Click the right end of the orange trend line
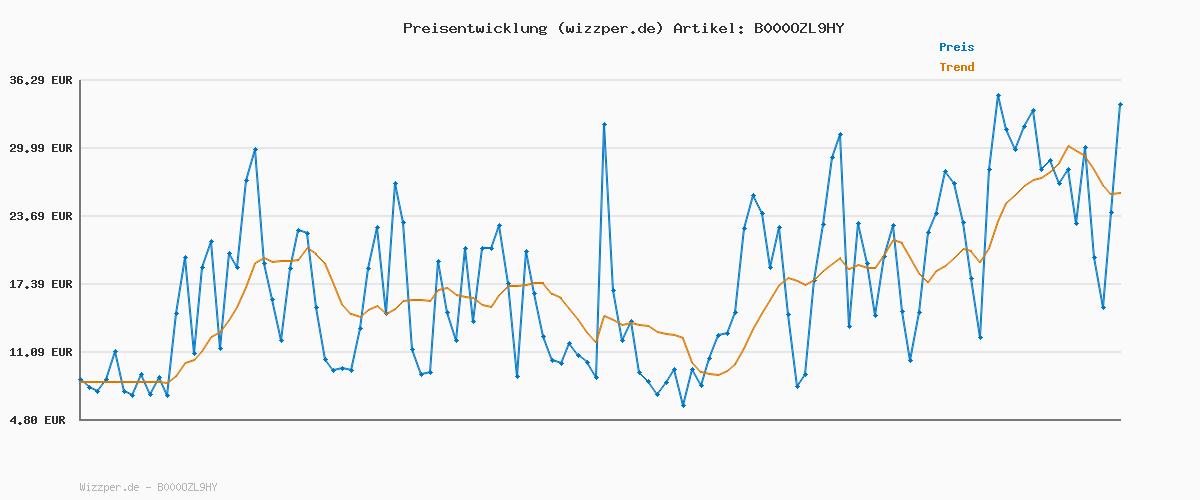The height and width of the screenshot is (500, 1200). click(1120, 193)
